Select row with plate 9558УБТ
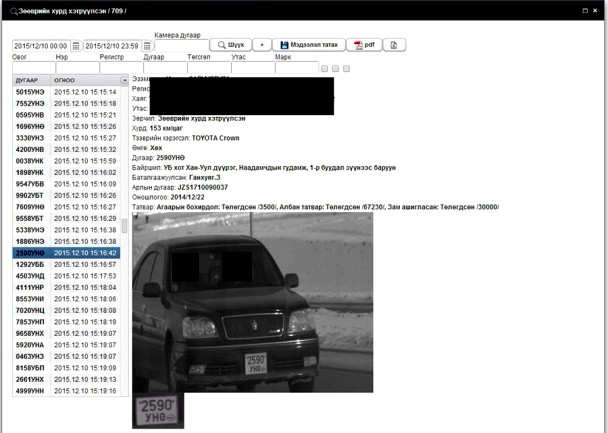Viewport: 608px width, 433px height. coord(66,218)
